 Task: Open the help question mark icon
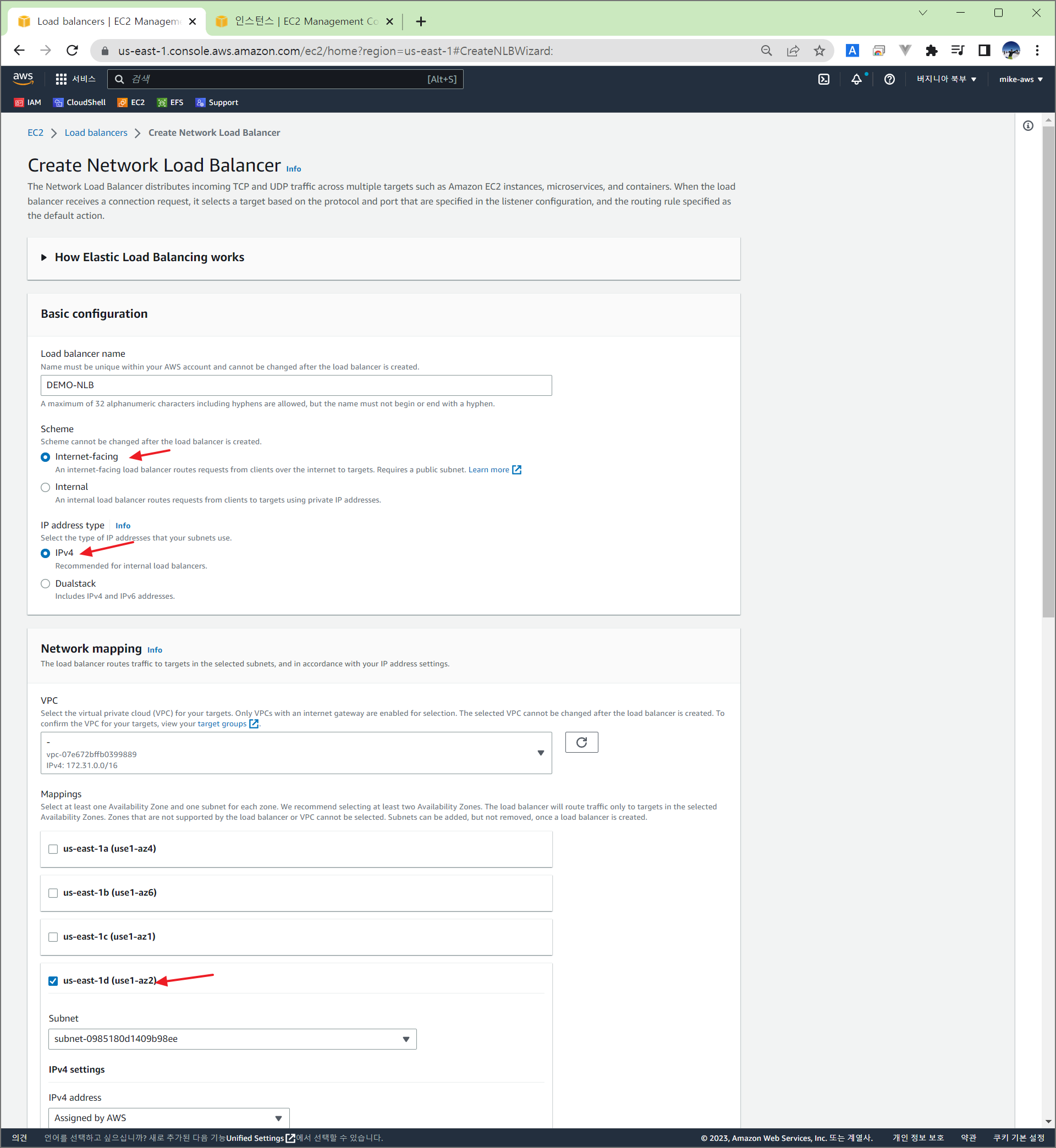[x=889, y=79]
